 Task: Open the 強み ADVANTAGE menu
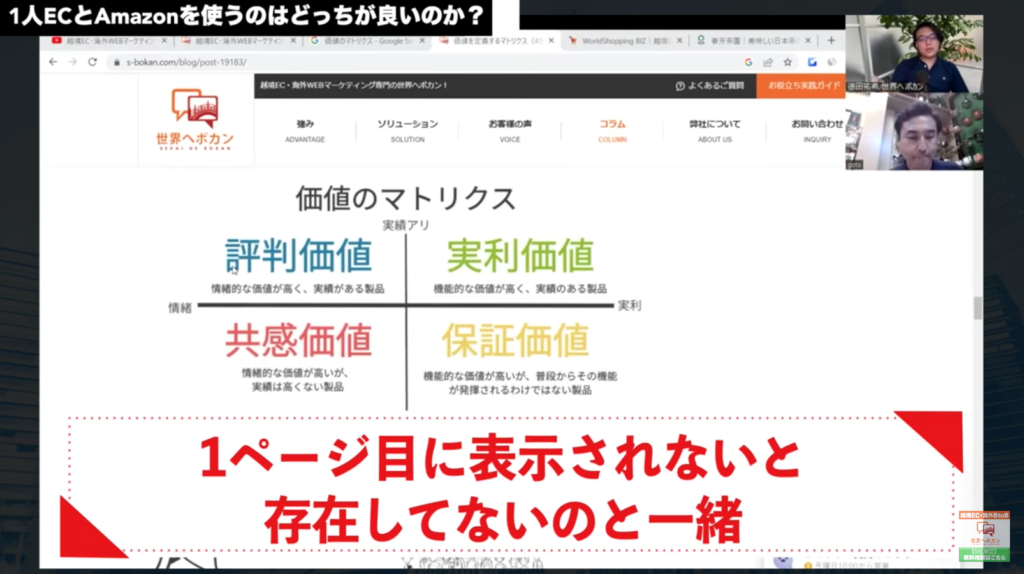click(305, 131)
